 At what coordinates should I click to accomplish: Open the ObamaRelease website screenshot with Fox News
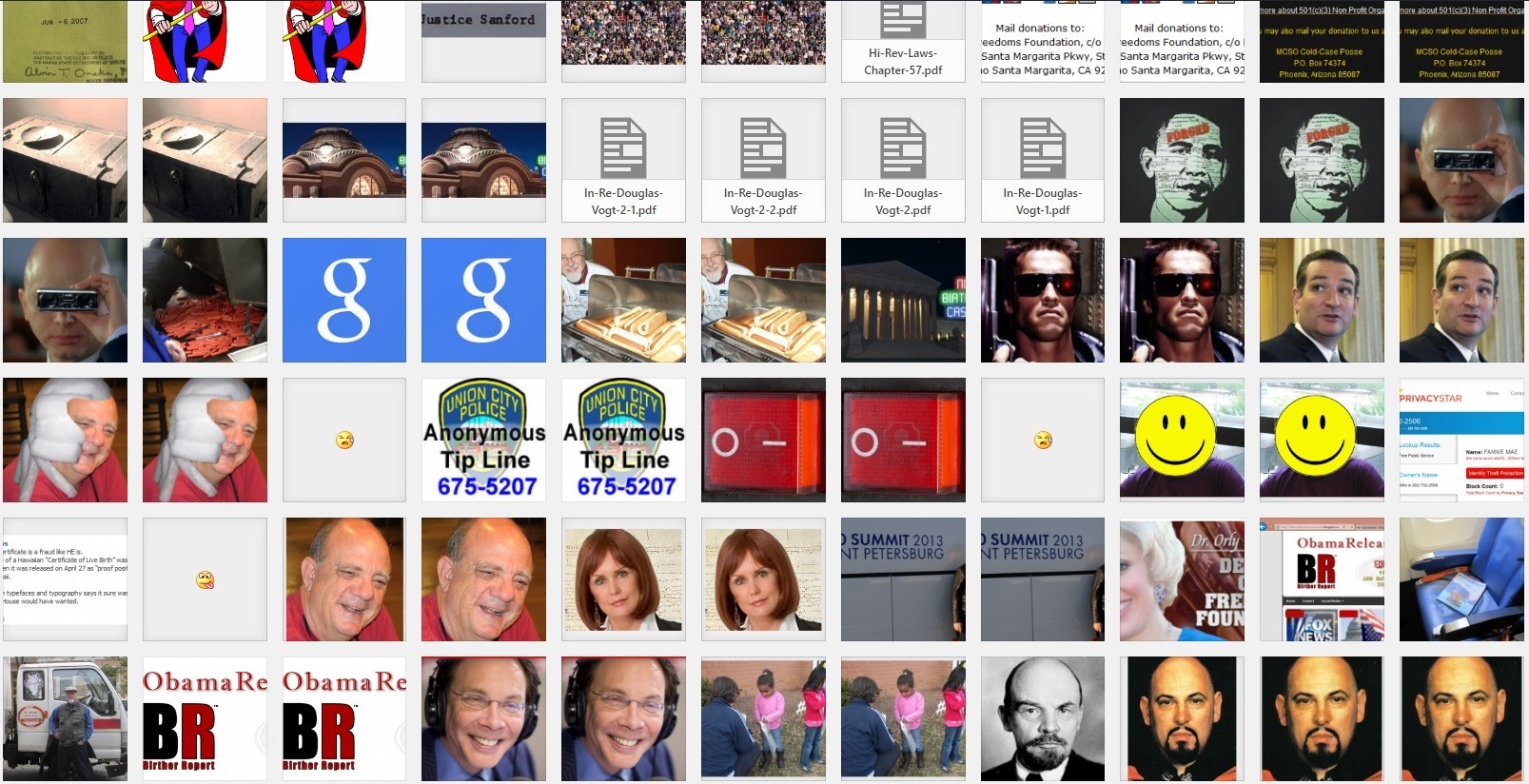click(1322, 579)
